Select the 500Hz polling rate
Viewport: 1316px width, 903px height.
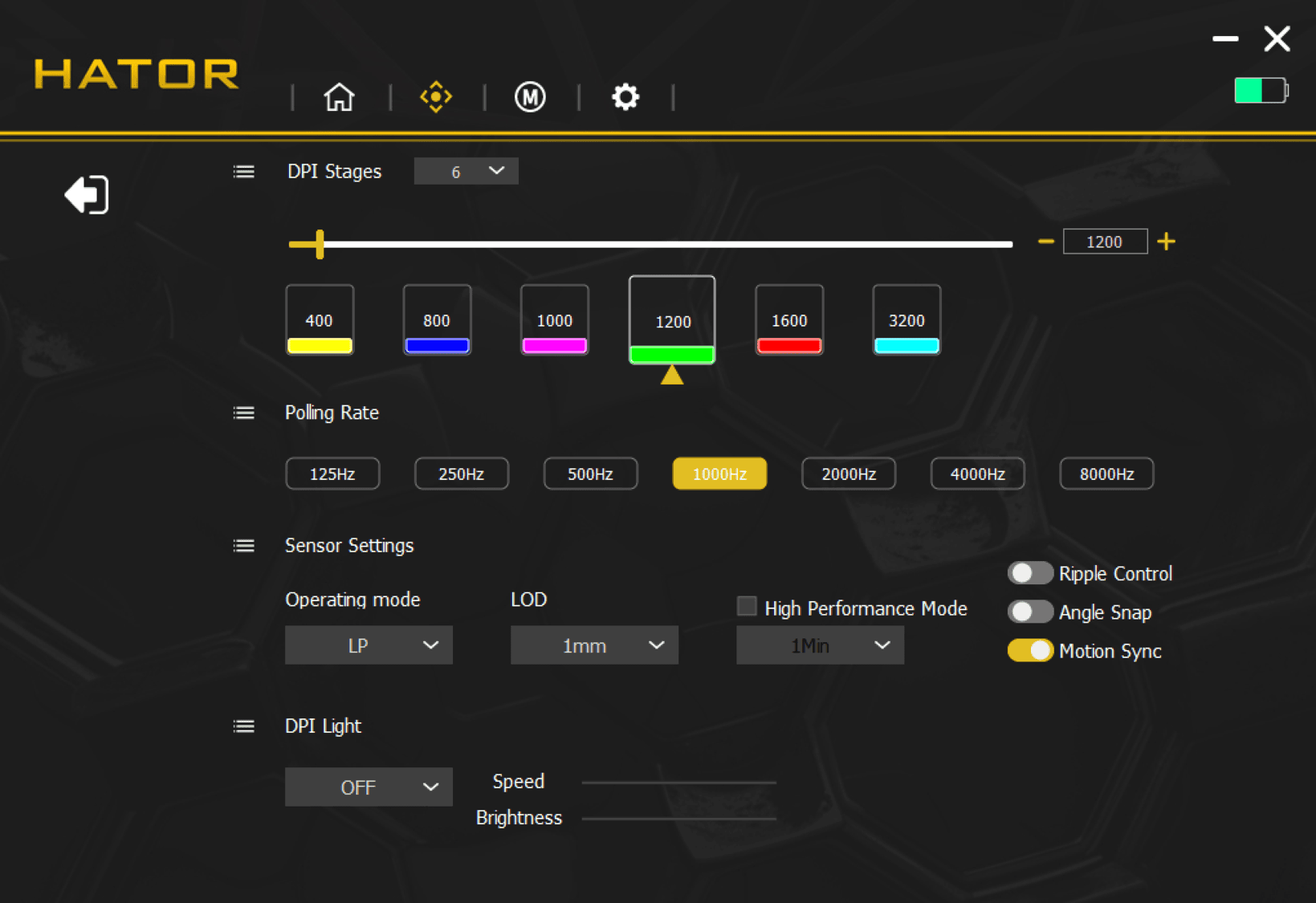point(590,474)
